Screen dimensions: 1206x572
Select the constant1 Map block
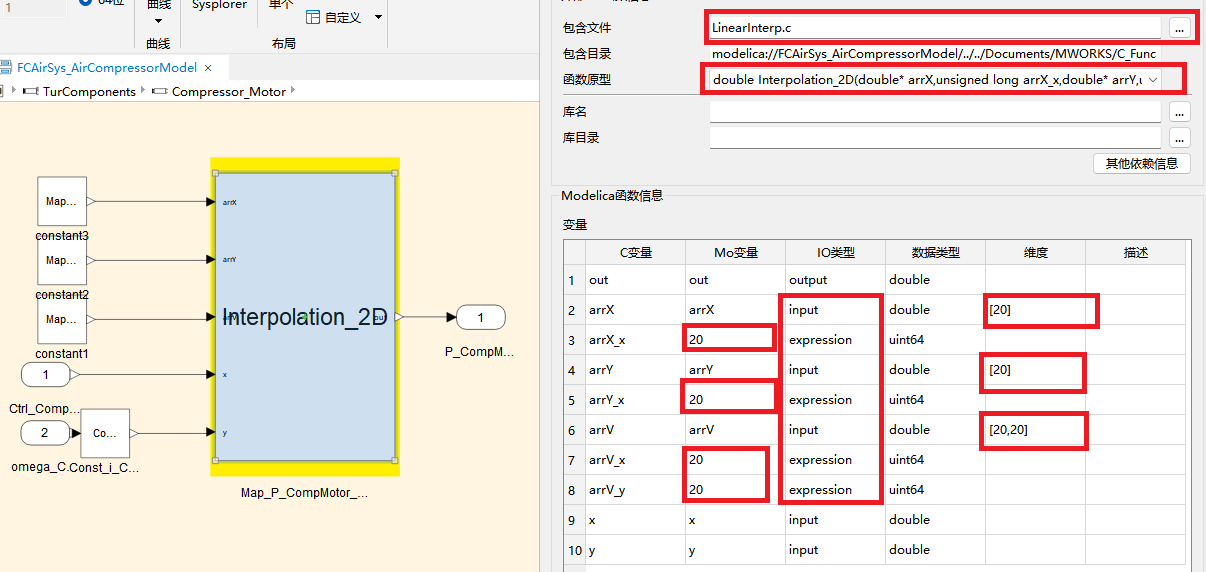point(62,319)
